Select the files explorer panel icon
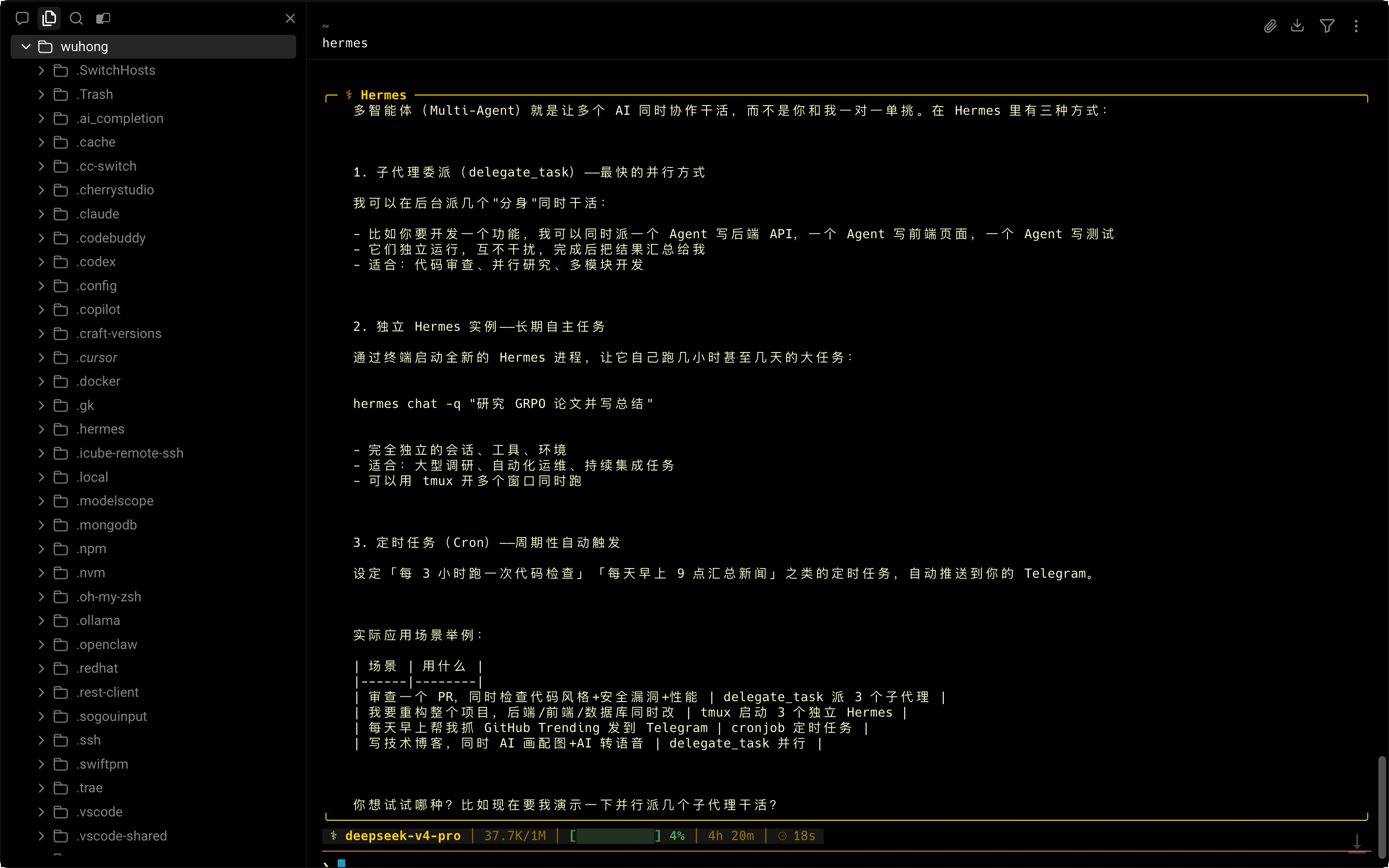1389x868 pixels. (x=49, y=18)
